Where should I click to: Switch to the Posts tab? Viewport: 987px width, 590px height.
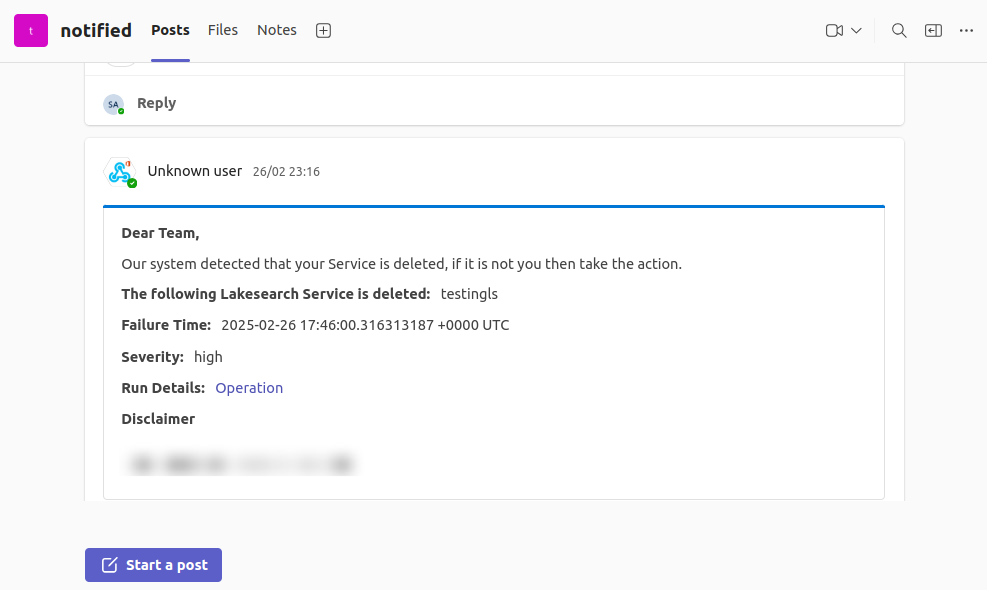170,30
